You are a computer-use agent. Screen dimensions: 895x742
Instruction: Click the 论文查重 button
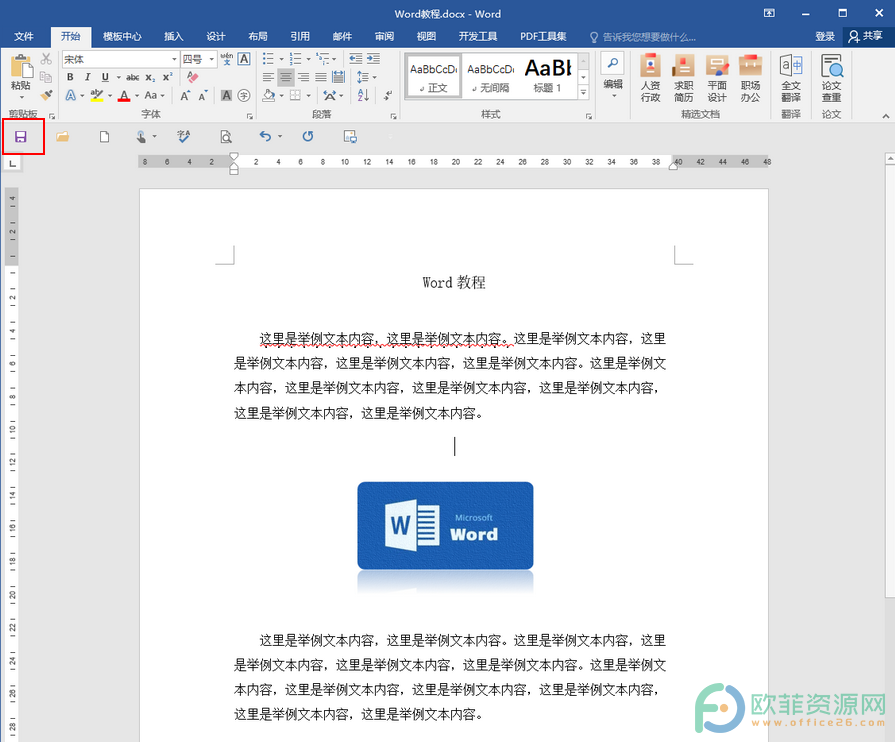[x=831, y=78]
